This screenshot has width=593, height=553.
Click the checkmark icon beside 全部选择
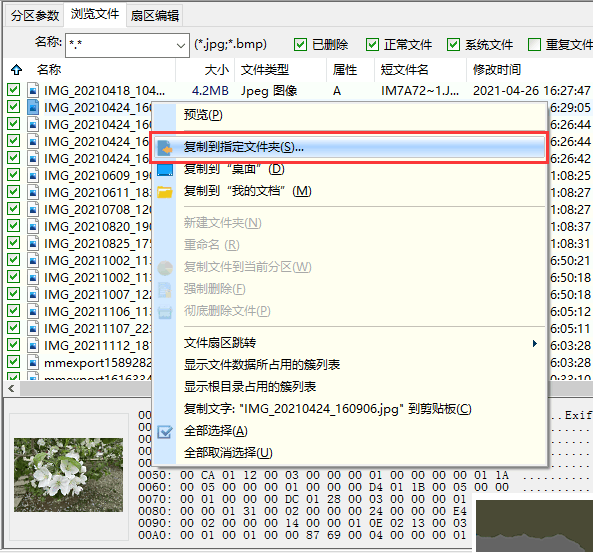click(x=165, y=432)
